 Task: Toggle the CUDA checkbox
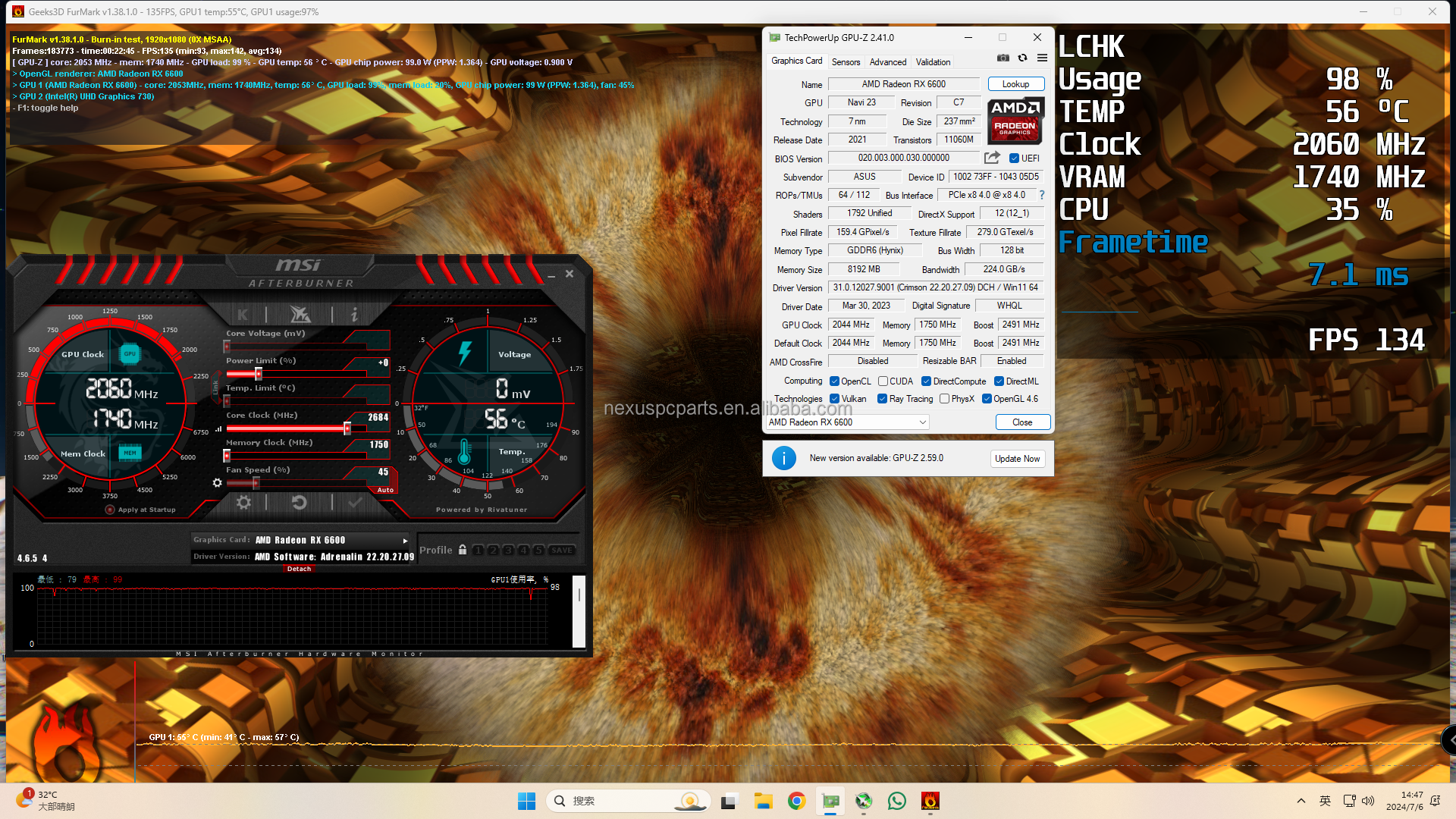click(883, 381)
